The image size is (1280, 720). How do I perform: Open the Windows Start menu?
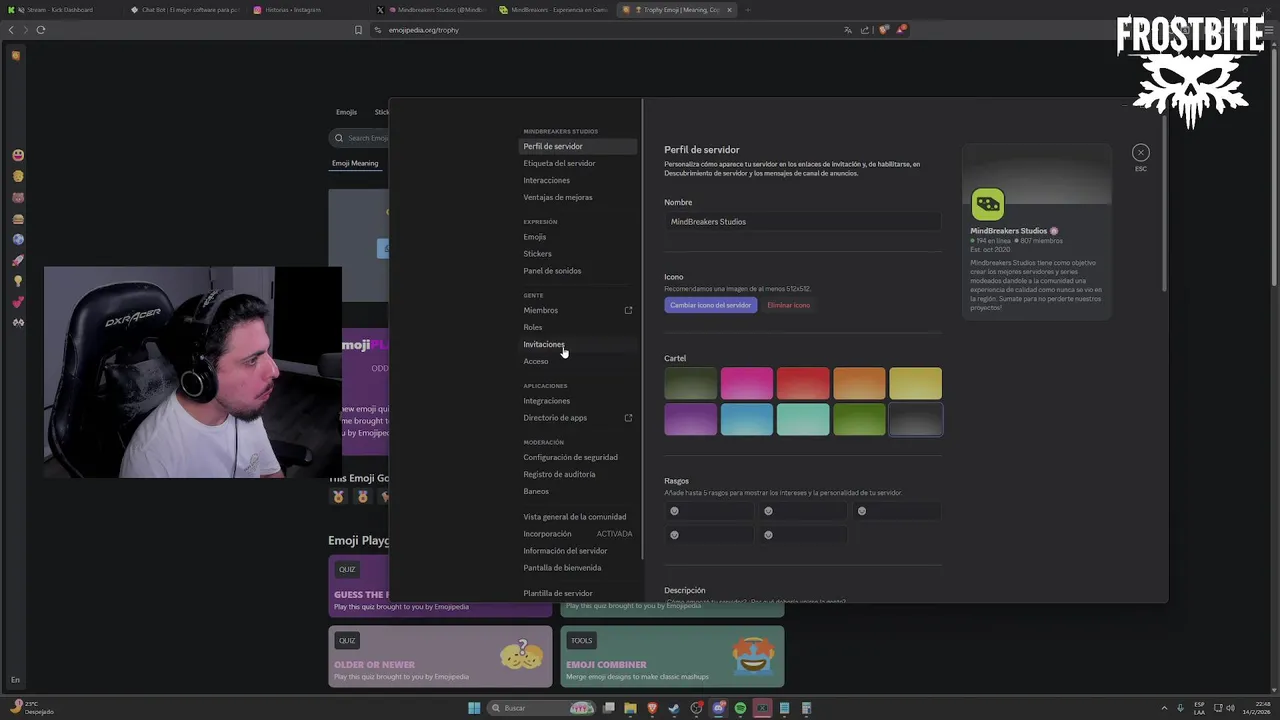pos(474,708)
